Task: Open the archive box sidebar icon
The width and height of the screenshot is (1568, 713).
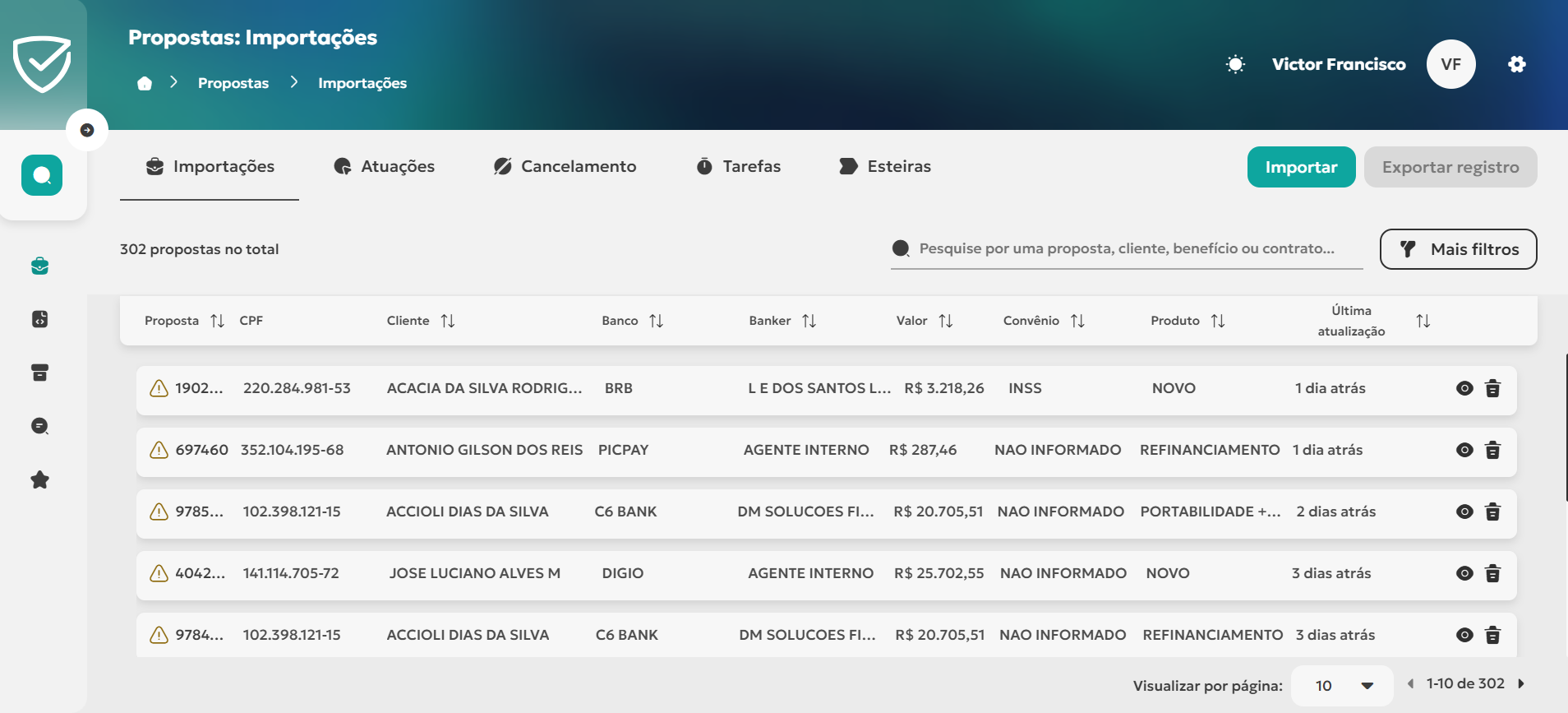Action: click(x=39, y=373)
